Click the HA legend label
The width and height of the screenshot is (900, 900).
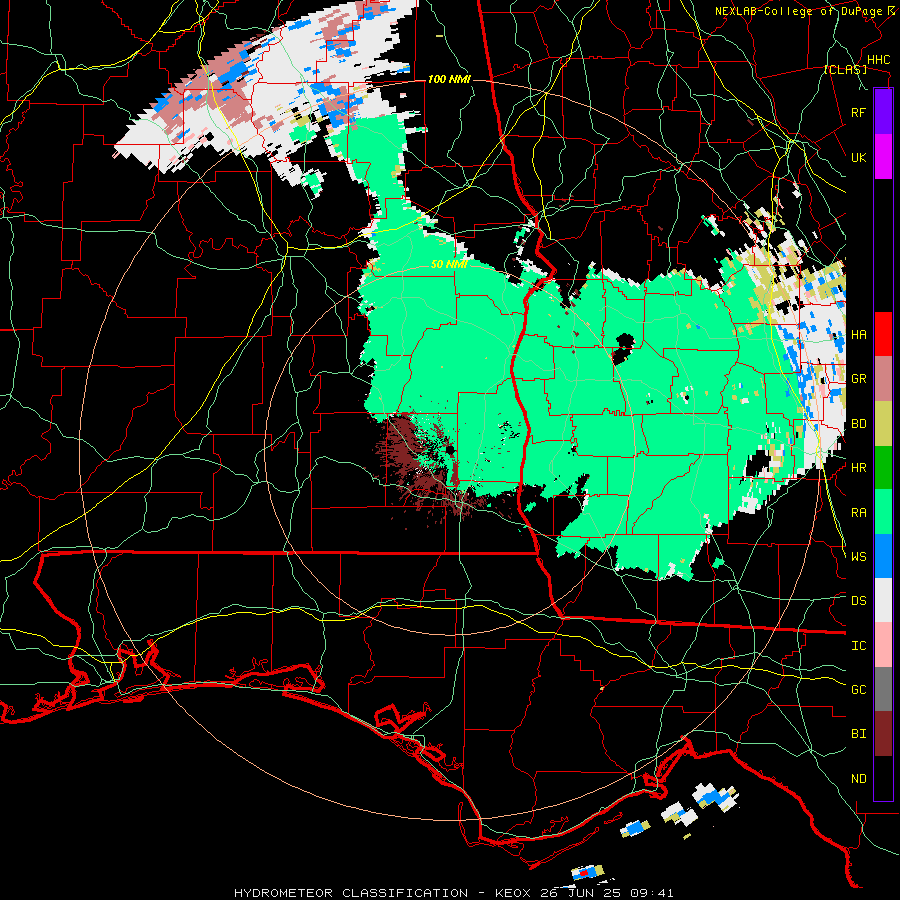click(x=858, y=334)
